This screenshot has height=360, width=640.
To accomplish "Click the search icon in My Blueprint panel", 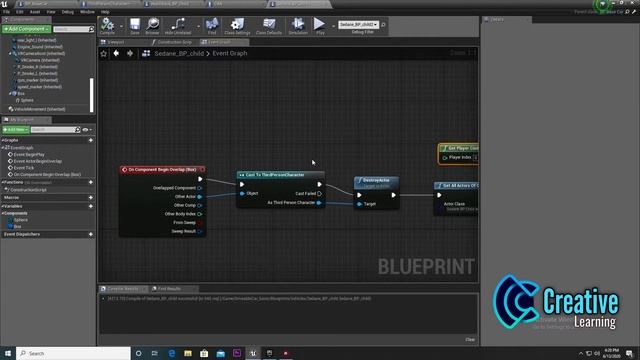I will pos(78,130).
